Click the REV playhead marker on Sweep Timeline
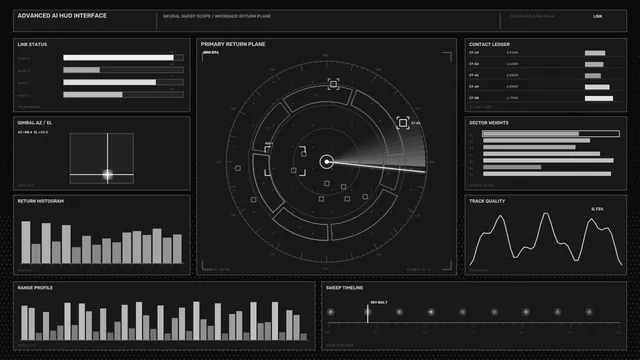 pos(367,313)
